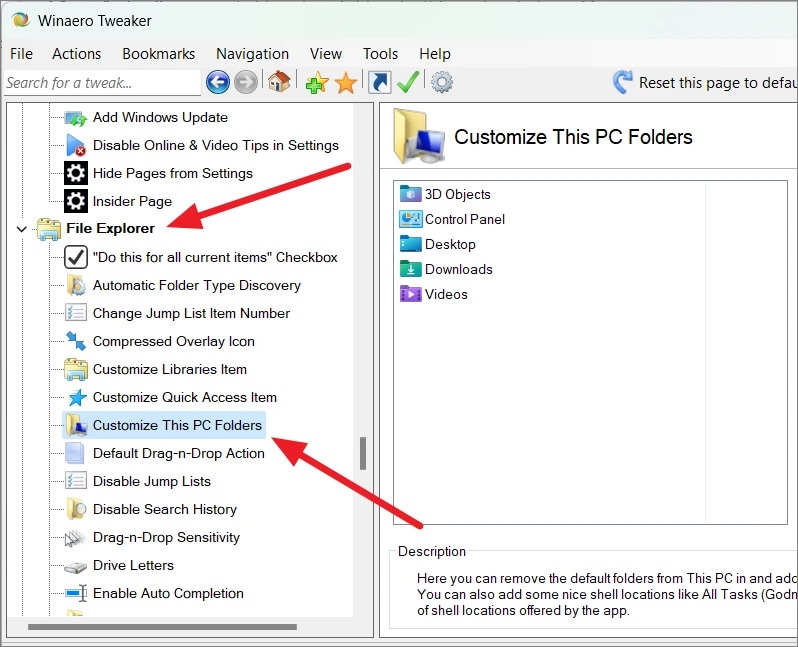The width and height of the screenshot is (798, 647).
Task: Open bookmarks with the orange star icon
Action: tap(346, 82)
